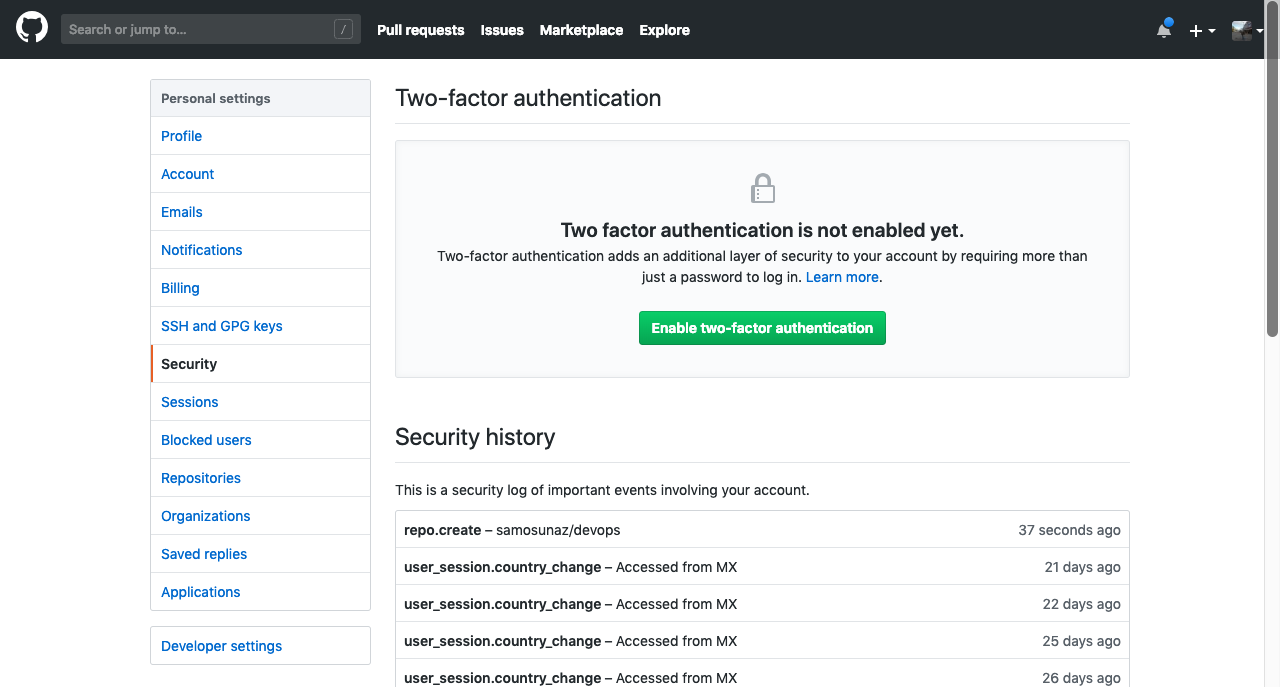Image resolution: width=1280 pixels, height=687 pixels.
Task: Open Profile settings in sidebar
Action: click(181, 136)
